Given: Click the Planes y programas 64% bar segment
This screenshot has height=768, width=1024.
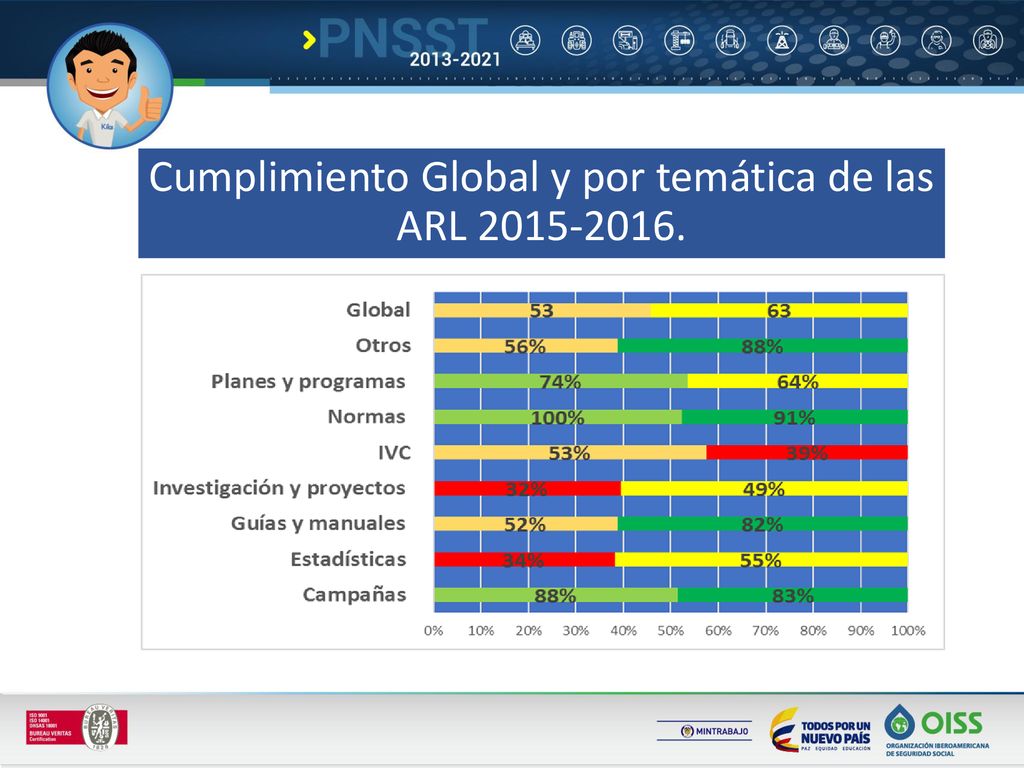Looking at the screenshot, I should point(797,381).
